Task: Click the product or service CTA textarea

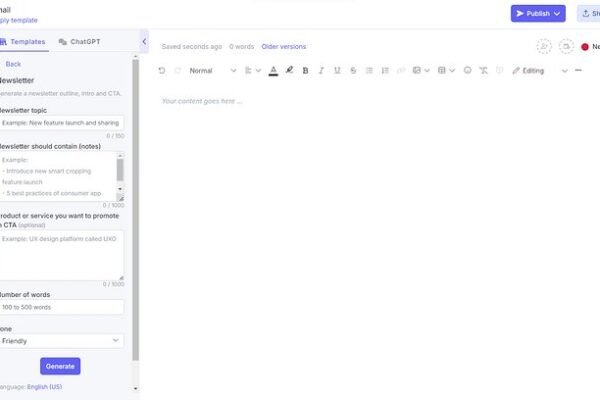Action: point(61,255)
